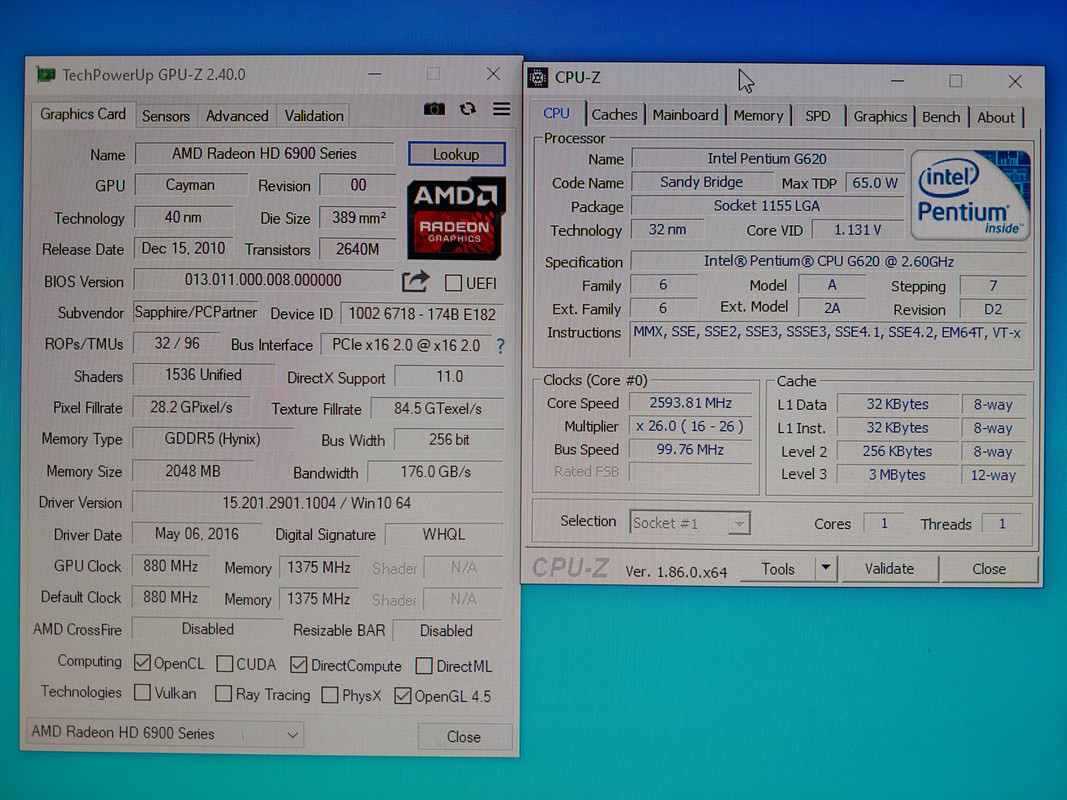1067x800 pixels.
Task: Click the GPU Name field AMD Radeon HD 6900 Series
Action: pos(264,154)
